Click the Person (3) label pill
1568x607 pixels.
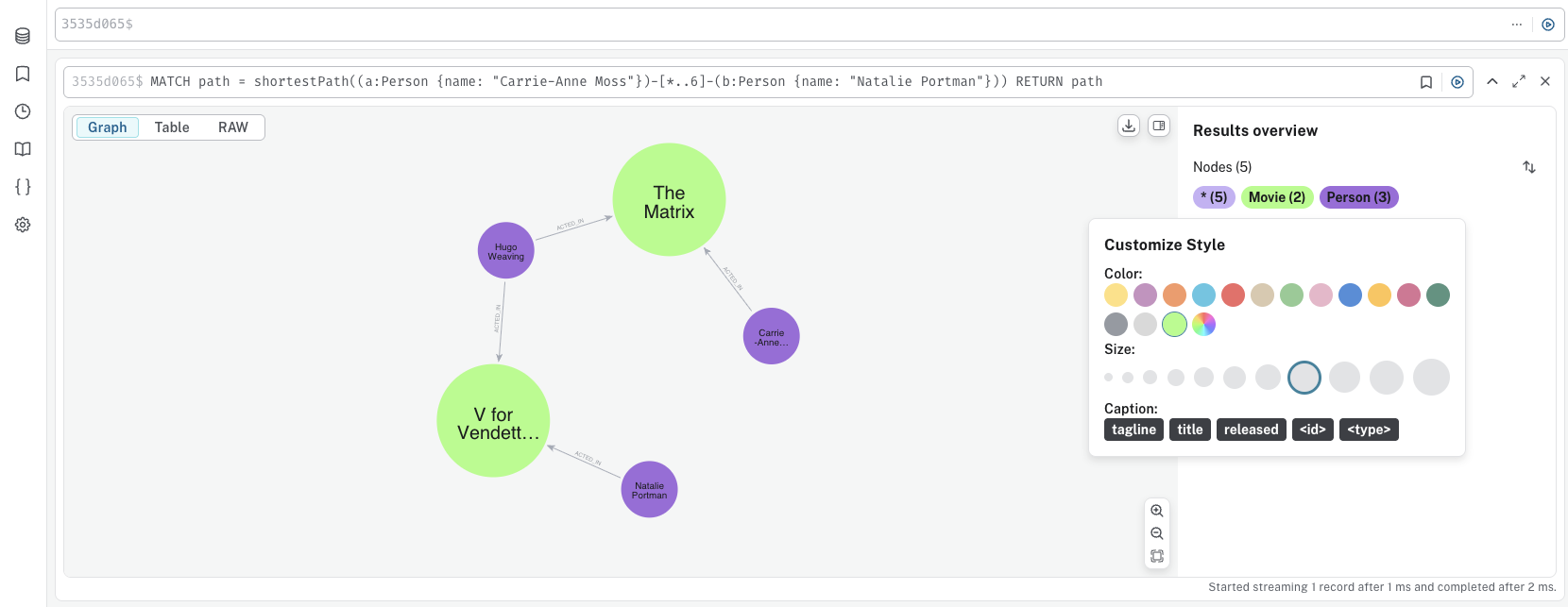(1358, 197)
